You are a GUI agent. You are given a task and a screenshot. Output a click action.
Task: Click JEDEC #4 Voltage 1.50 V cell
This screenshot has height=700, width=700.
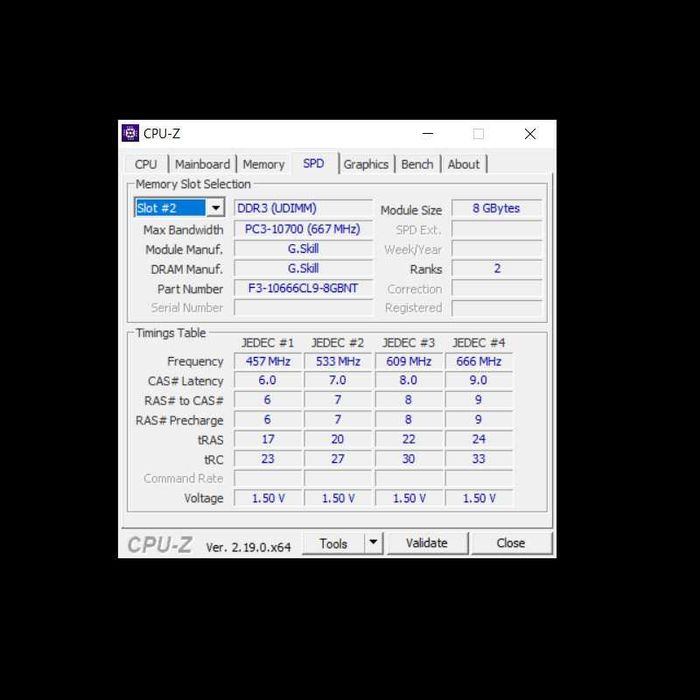(x=479, y=498)
